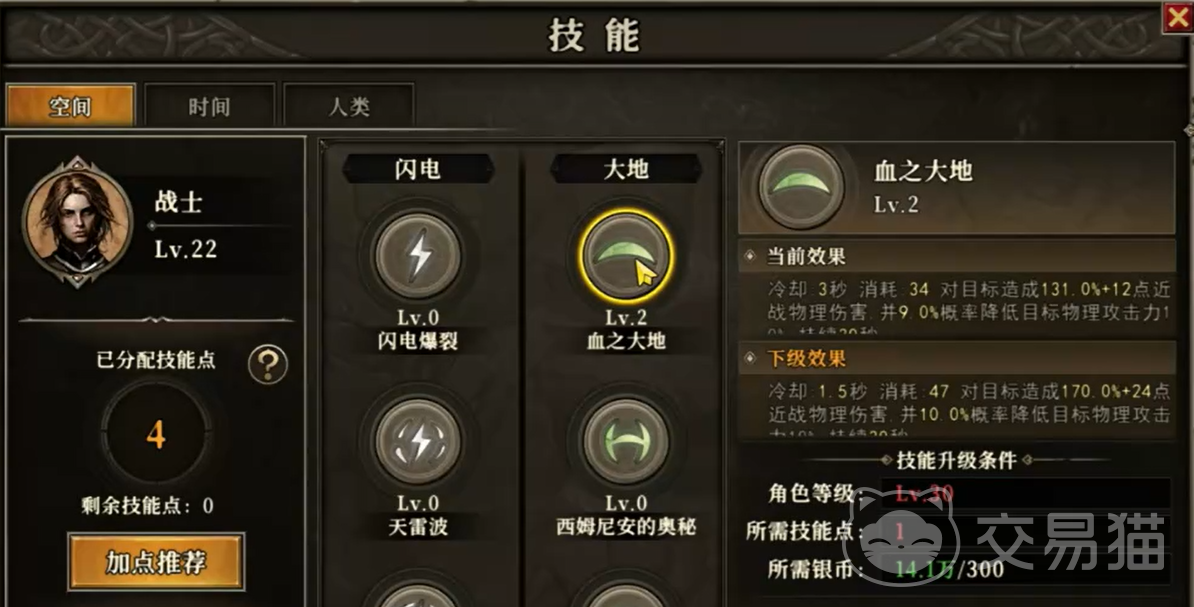1194x607 pixels.
Task: Switch to the 人类 tab
Action: coord(349,106)
